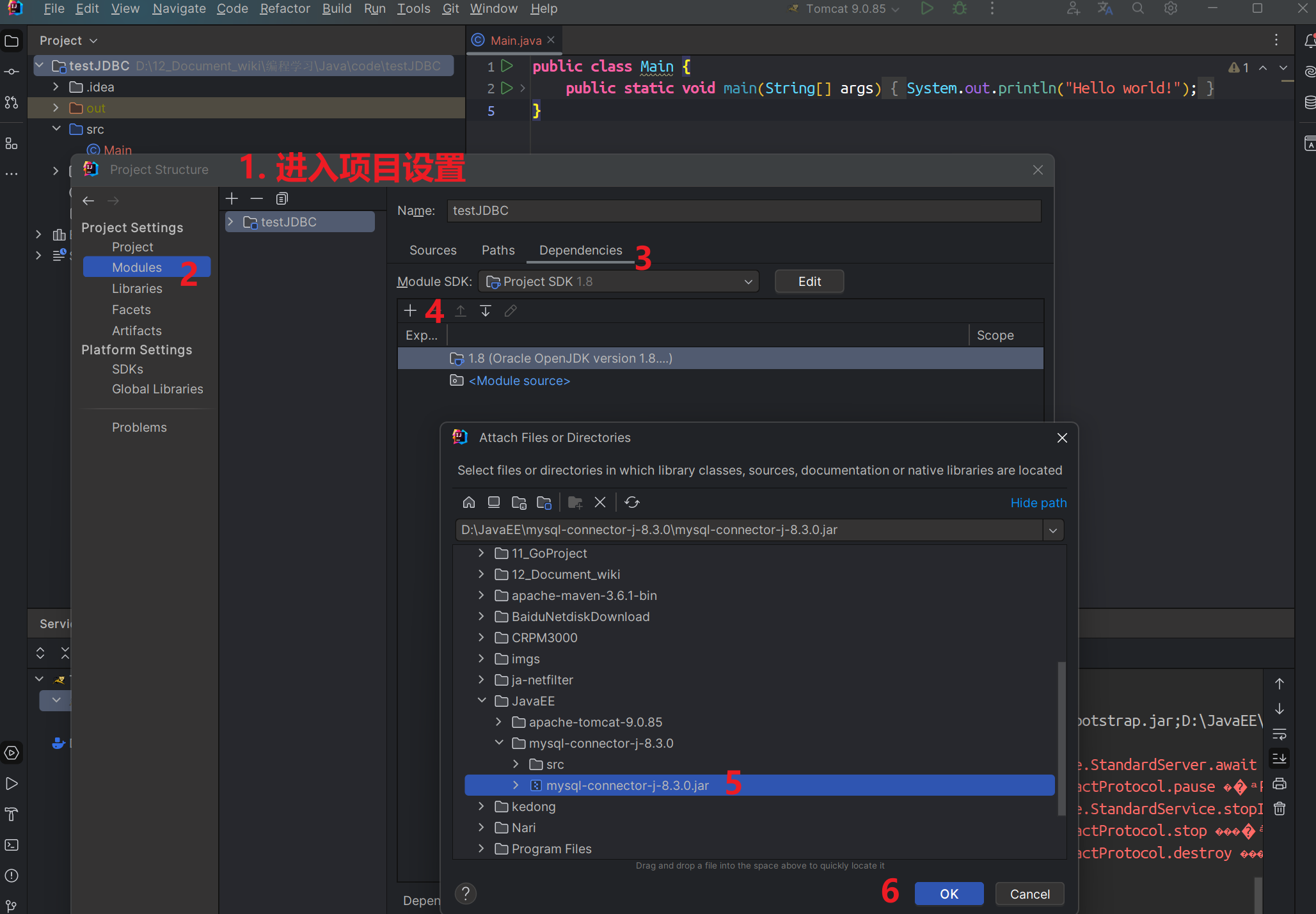
Task: Open the Terminal tool window icon
Action: click(x=12, y=845)
